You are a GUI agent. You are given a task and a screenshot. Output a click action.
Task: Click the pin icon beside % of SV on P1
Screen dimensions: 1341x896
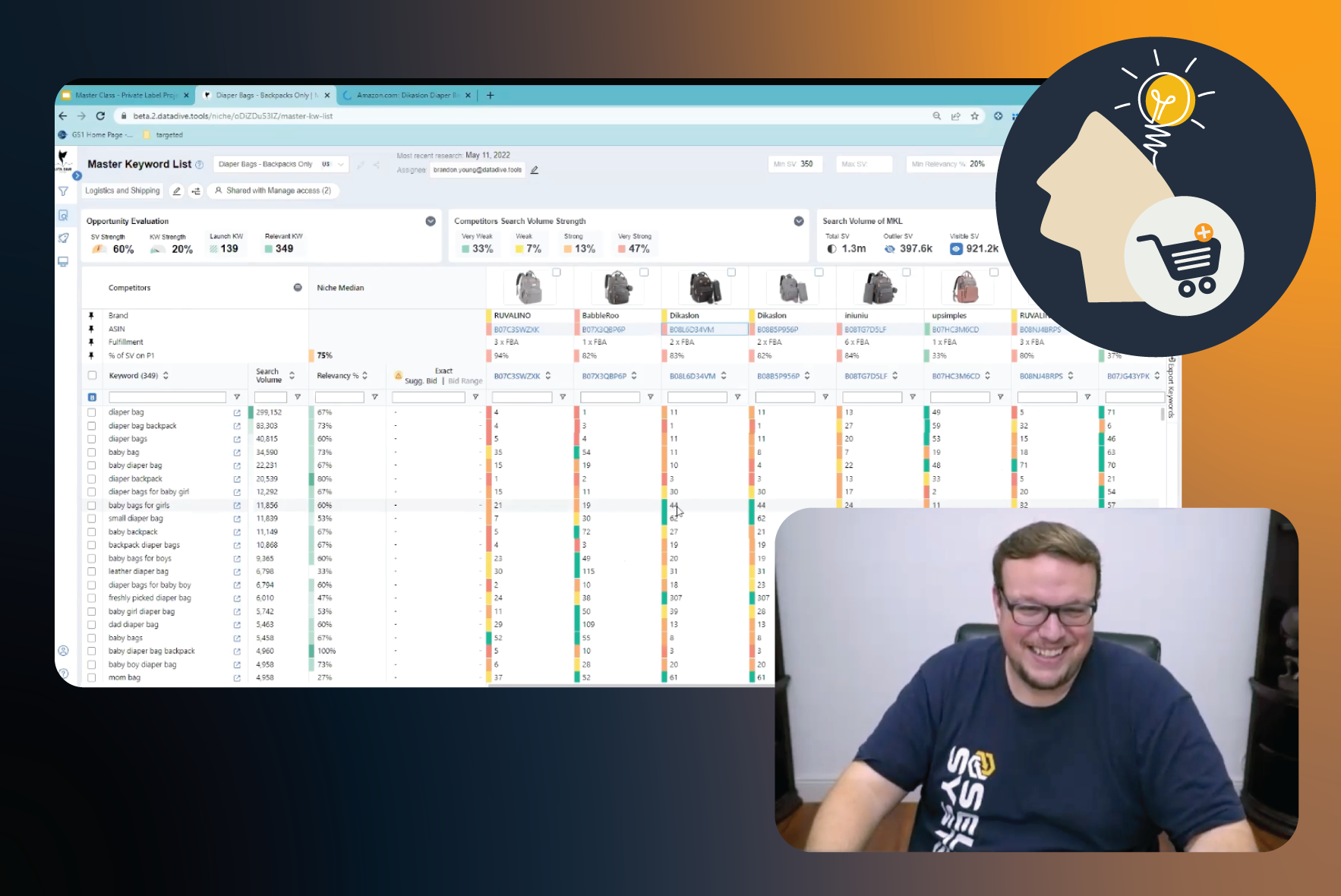click(91, 356)
